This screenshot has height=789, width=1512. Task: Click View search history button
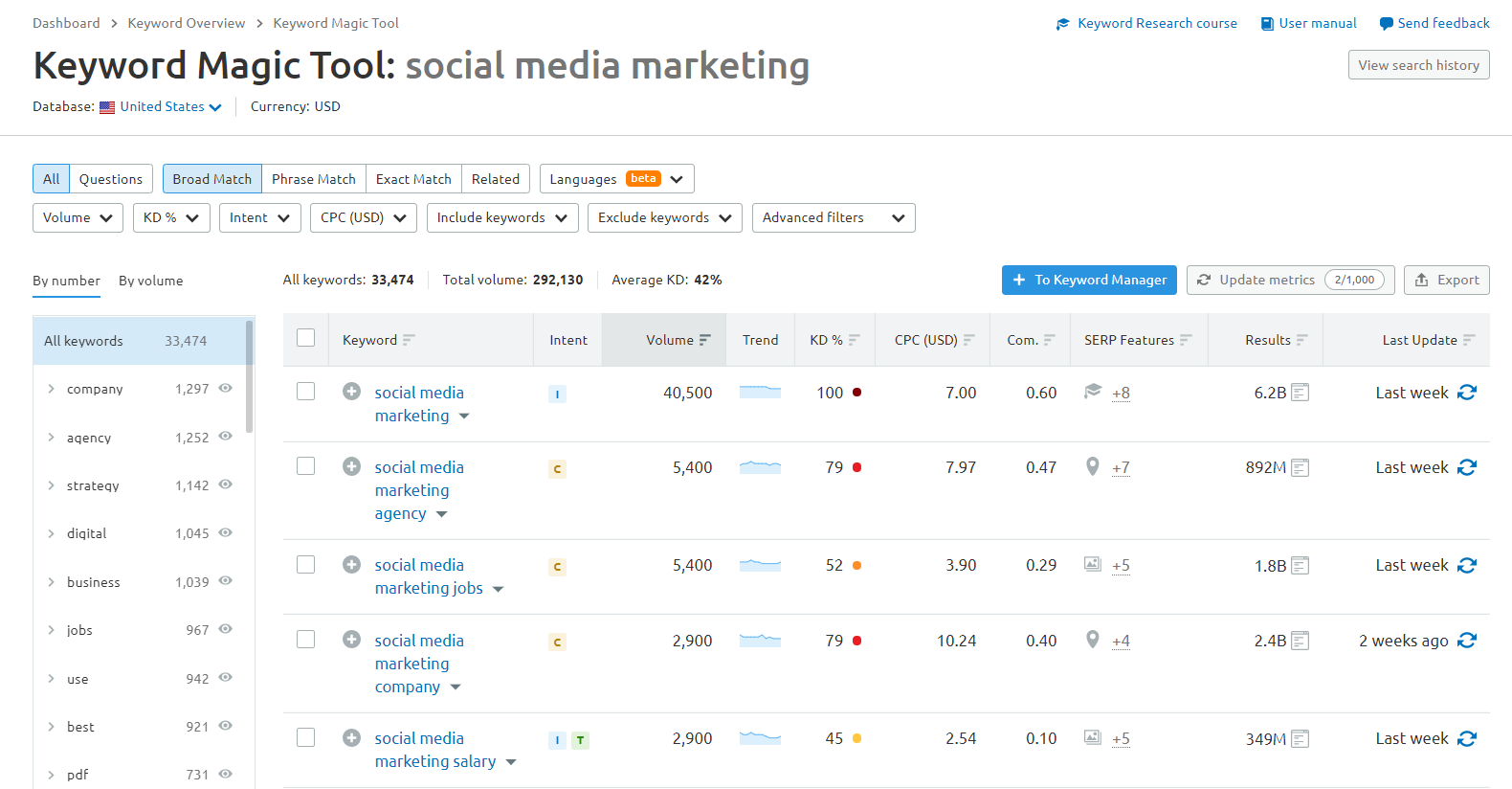tap(1419, 65)
